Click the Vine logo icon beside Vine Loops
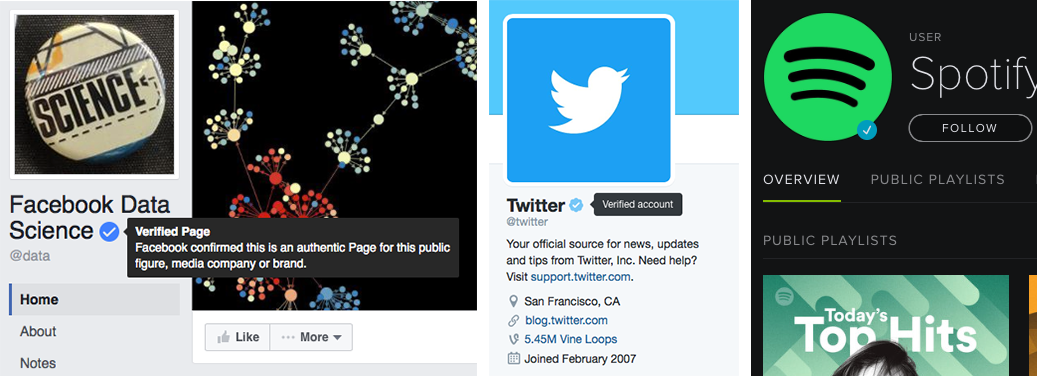 pyautogui.click(x=514, y=340)
